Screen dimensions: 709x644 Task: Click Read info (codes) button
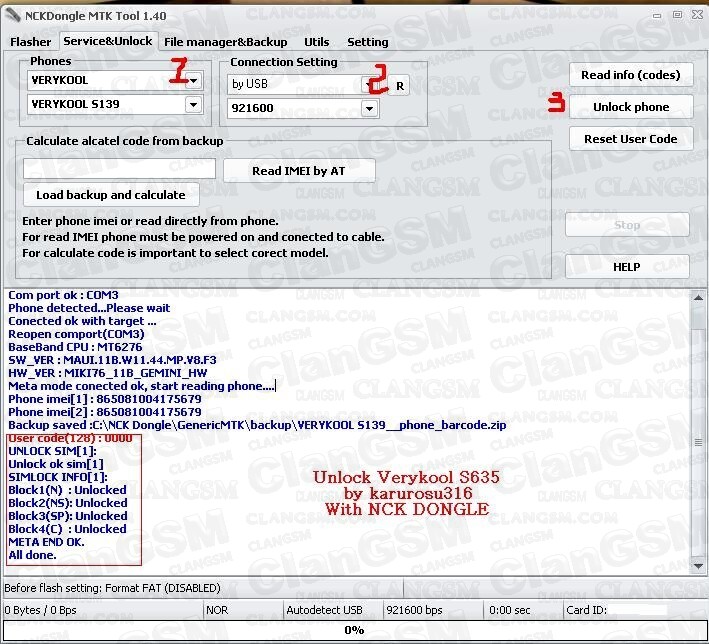coord(630,75)
